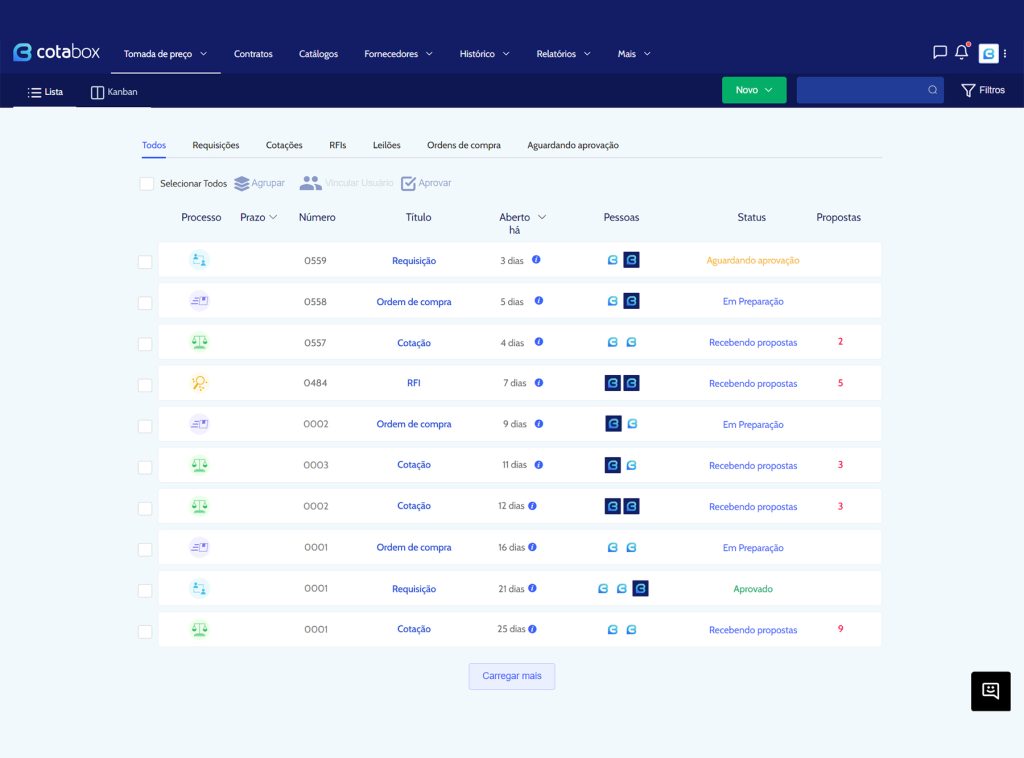Expand the Novo dropdown button

754,90
